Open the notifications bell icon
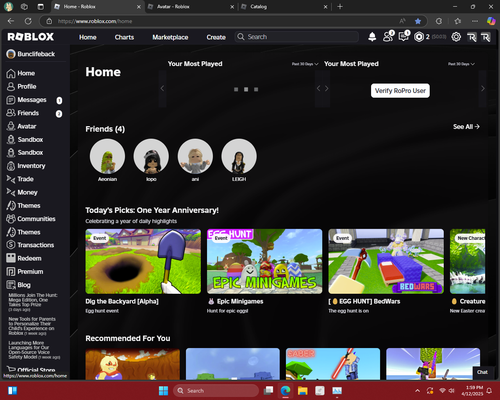Viewport: 500px width, 400px height. pos(372,37)
